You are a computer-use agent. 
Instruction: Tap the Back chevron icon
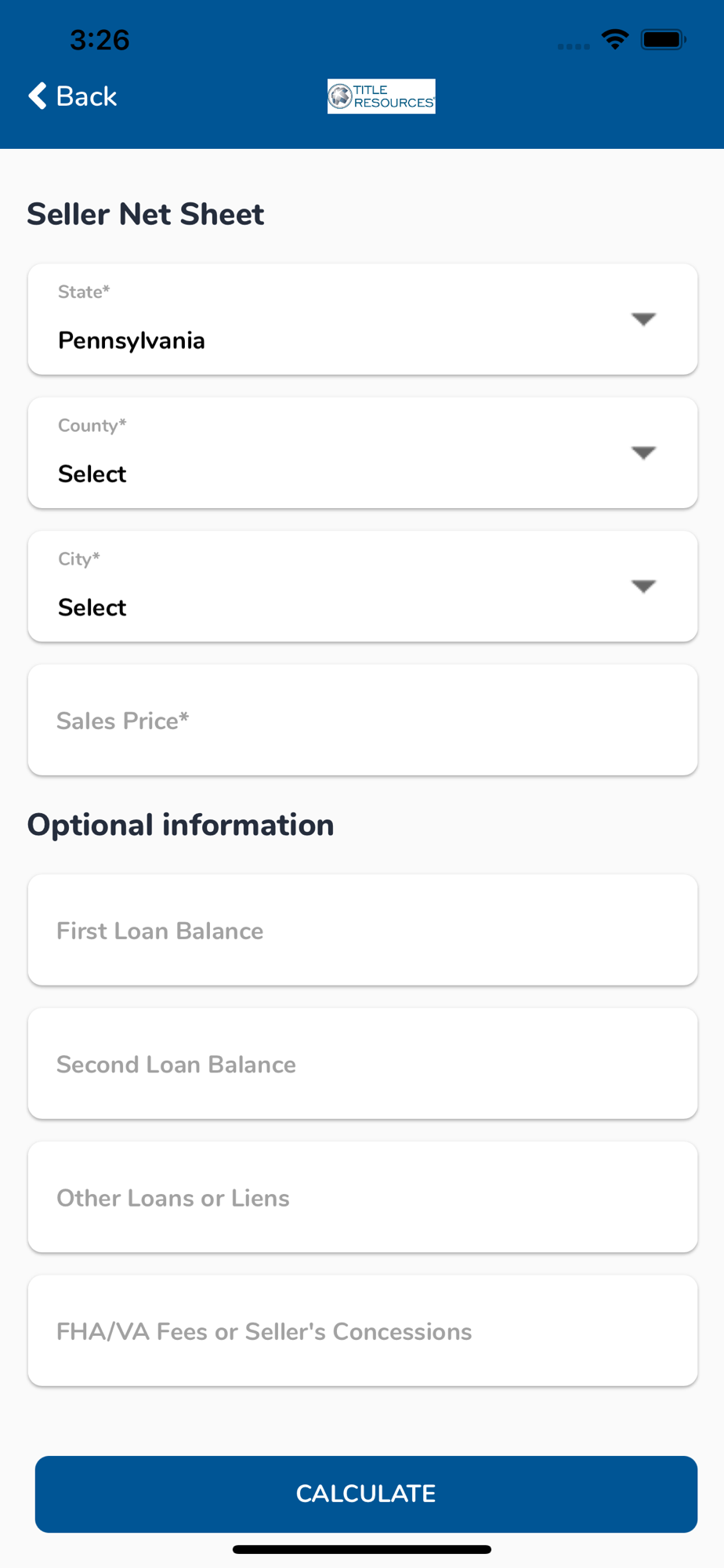pos(38,96)
